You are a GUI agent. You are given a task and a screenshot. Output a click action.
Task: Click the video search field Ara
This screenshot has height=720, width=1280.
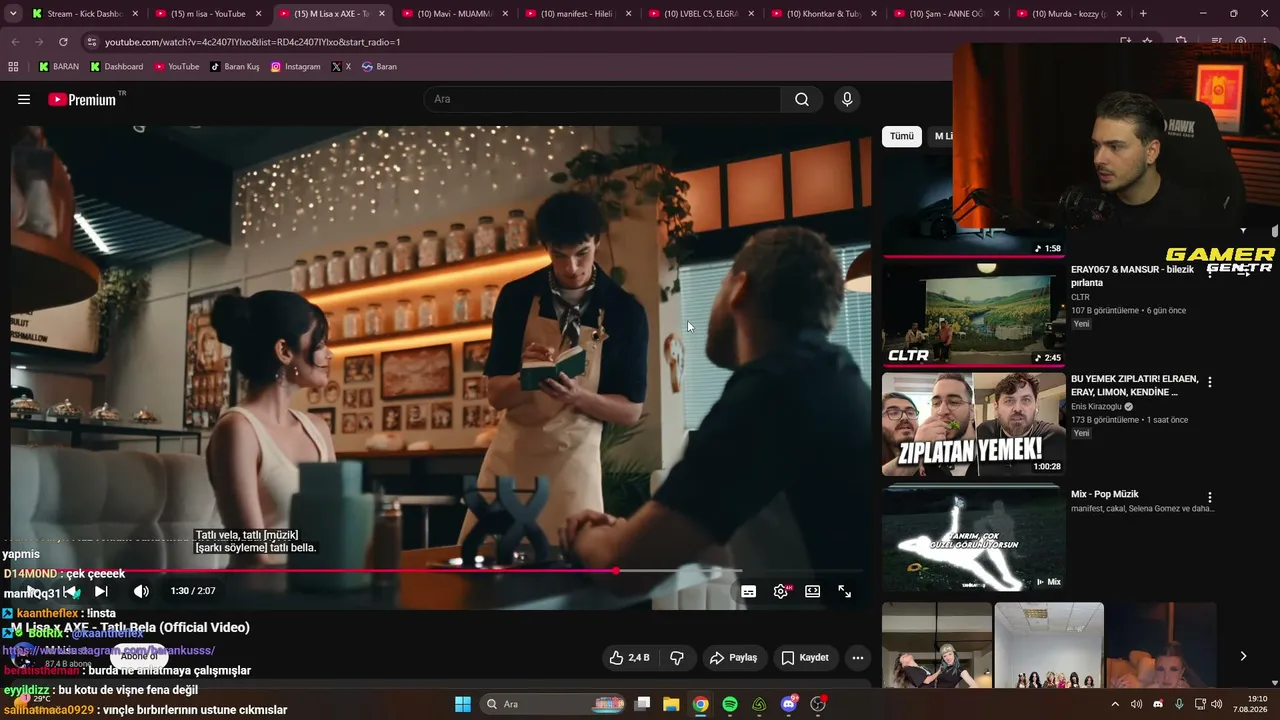coord(603,99)
